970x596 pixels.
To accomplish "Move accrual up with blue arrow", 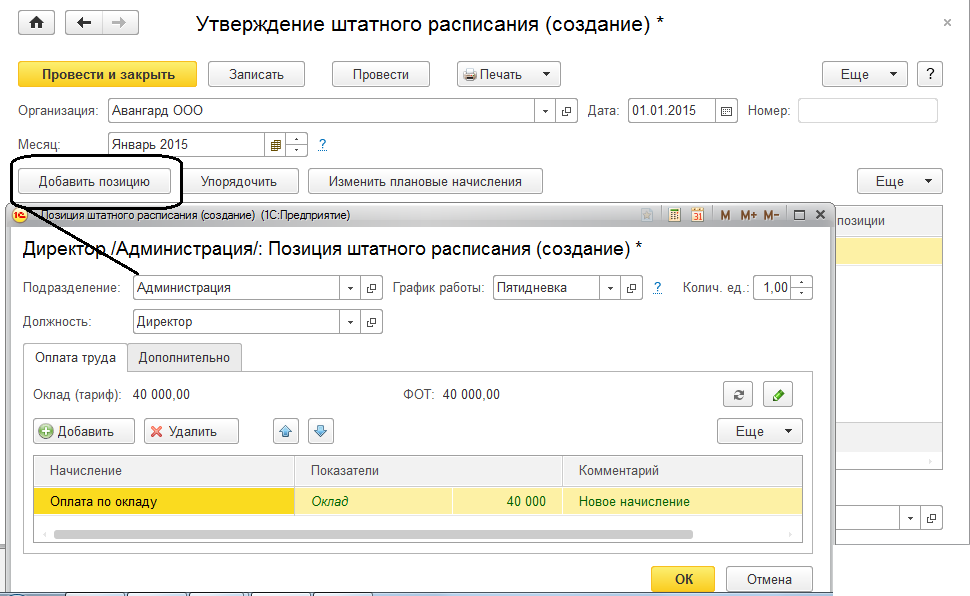I will (x=286, y=431).
